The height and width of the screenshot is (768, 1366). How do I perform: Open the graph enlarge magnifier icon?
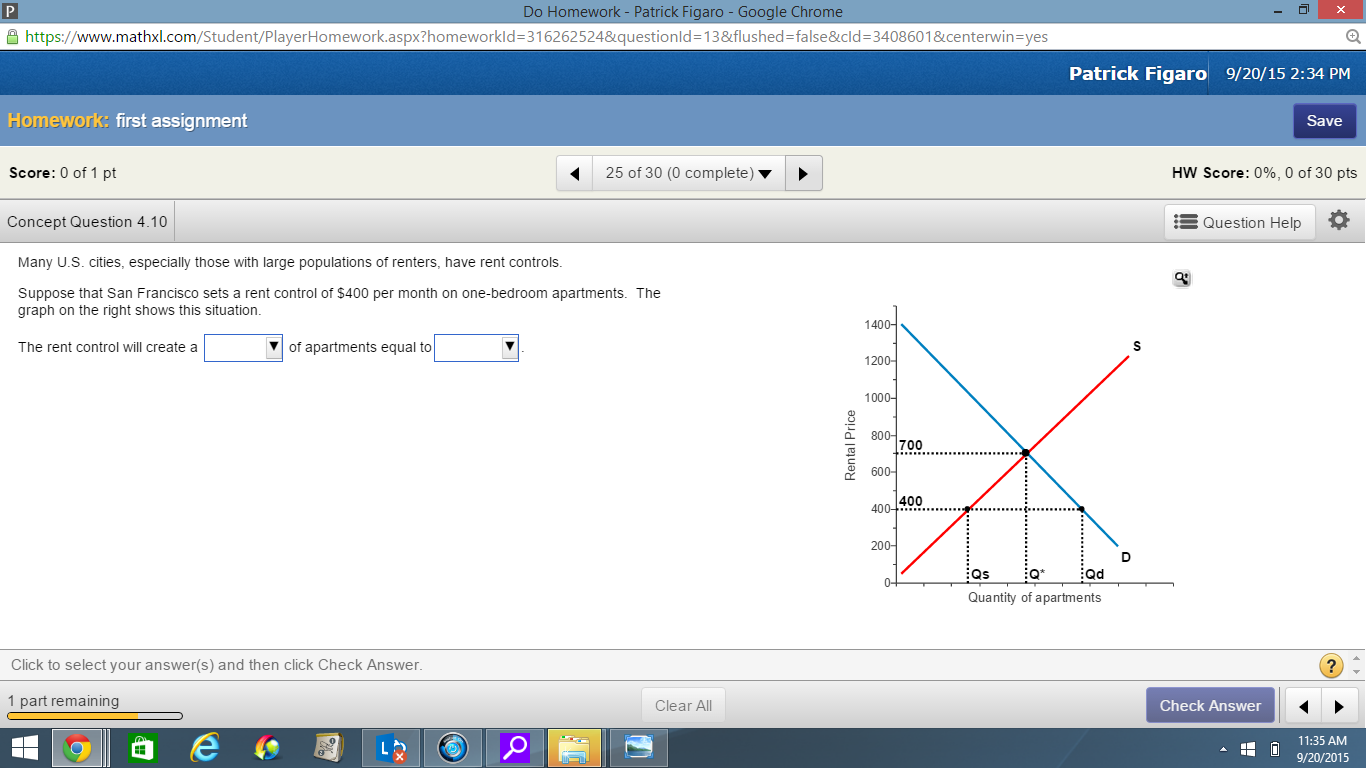click(1181, 278)
